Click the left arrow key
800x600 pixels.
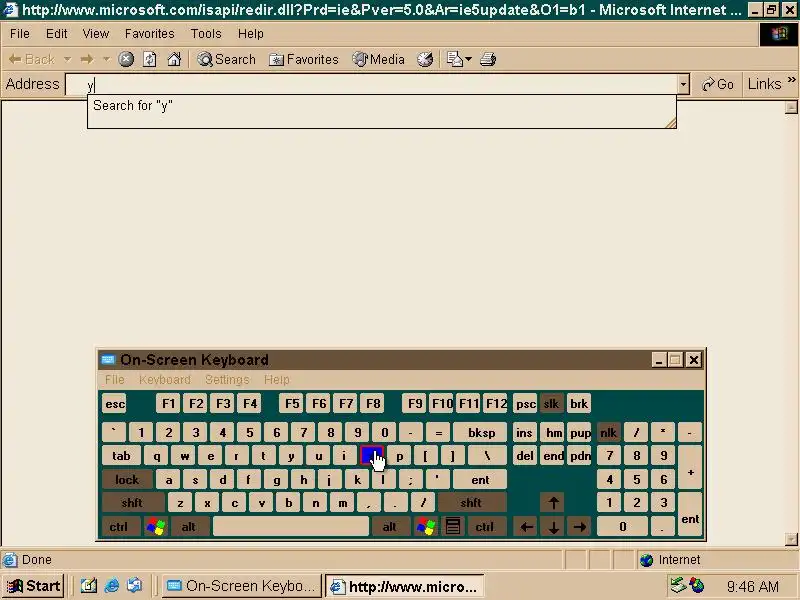[527, 527]
